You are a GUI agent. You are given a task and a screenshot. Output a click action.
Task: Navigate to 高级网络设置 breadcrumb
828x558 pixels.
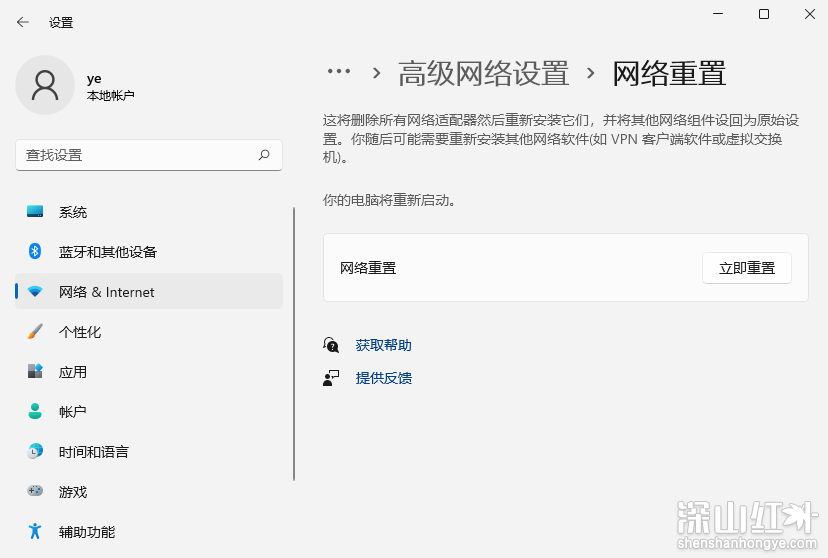pyautogui.click(x=483, y=73)
